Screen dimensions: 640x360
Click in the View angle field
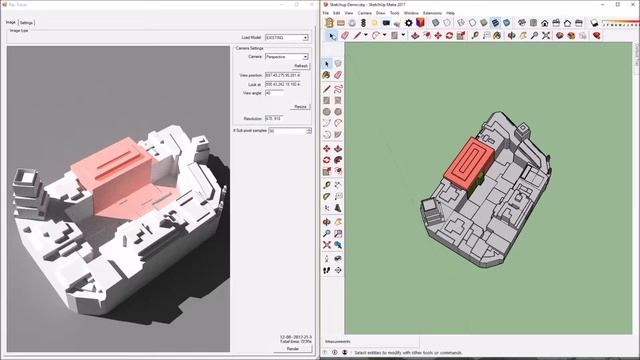click(274, 93)
